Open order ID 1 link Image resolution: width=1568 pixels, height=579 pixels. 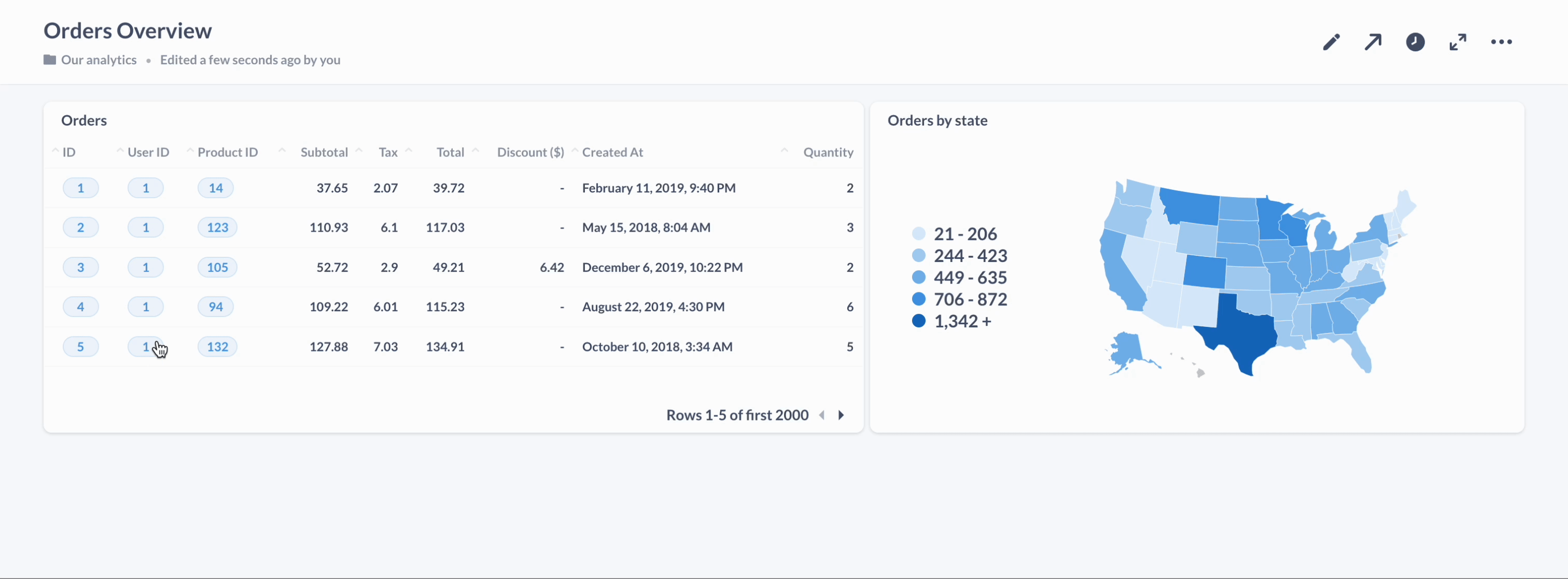point(81,188)
